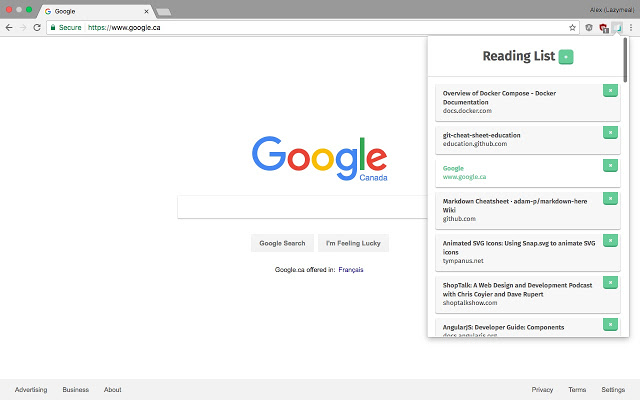Click the red extension icon in toolbar
Screen dimensions: 640x400
coord(604,28)
